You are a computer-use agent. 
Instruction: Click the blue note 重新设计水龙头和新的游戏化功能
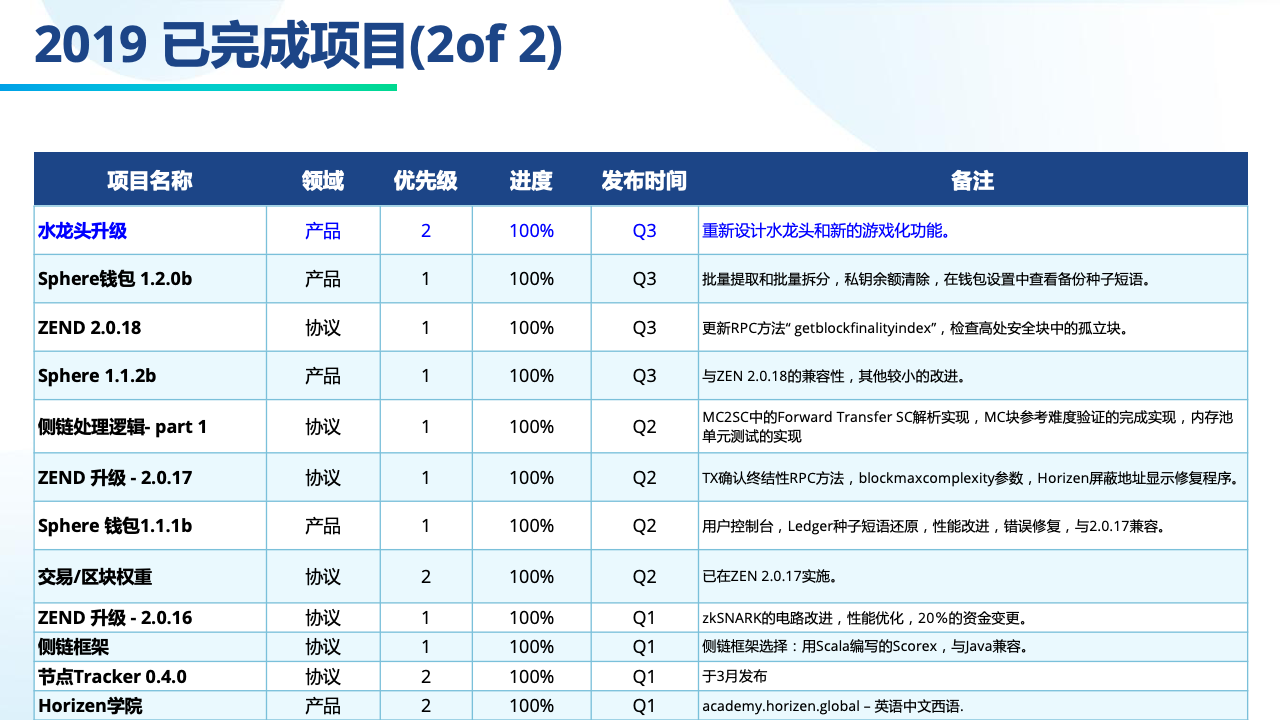pyautogui.click(x=826, y=231)
